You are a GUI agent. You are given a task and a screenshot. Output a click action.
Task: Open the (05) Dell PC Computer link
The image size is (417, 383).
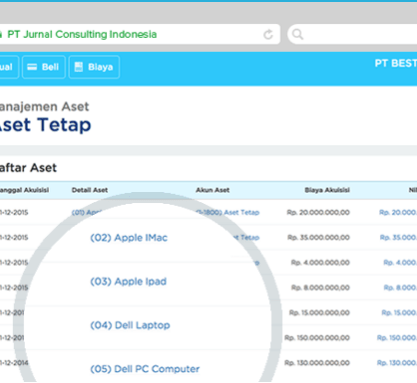coord(145,369)
